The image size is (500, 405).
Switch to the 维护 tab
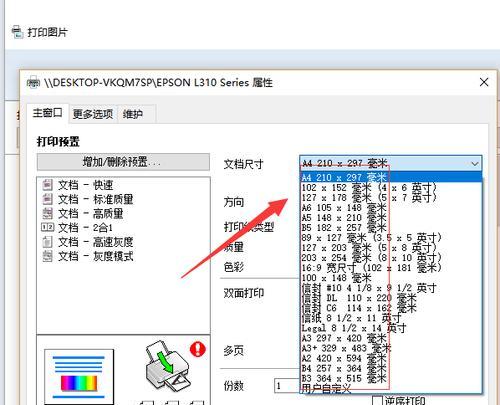point(133,114)
